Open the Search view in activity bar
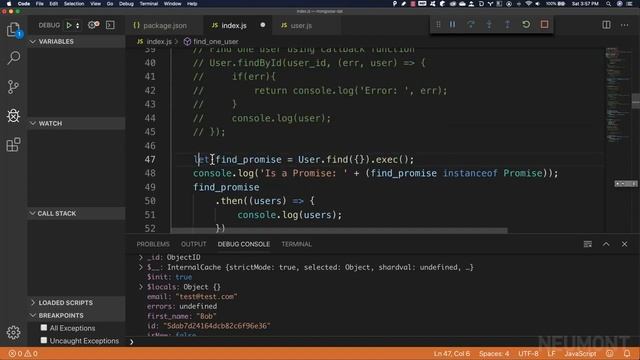 pyautogui.click(x=13, y=58)
